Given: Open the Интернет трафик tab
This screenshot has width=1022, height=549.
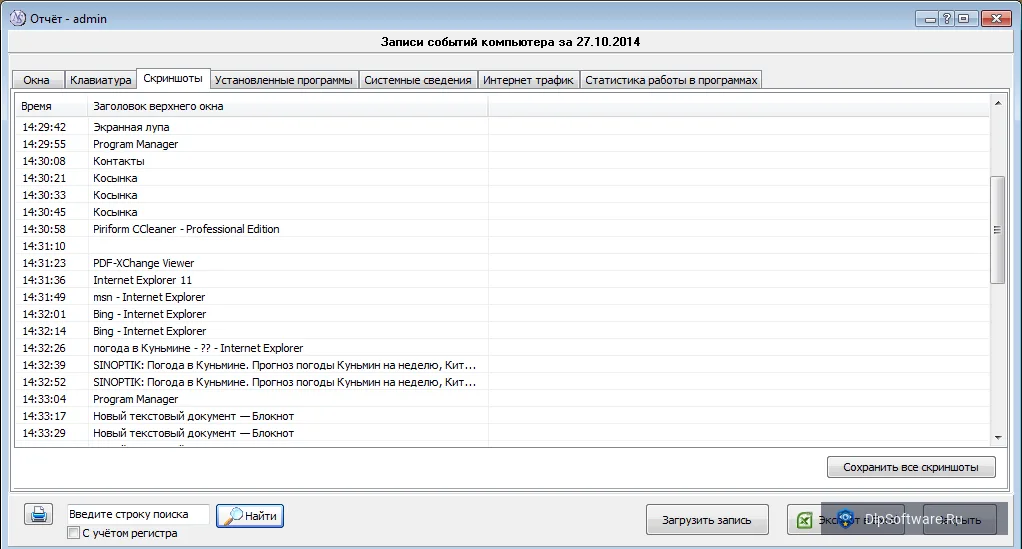Looking at the screenshot, I should coord(529,80).
